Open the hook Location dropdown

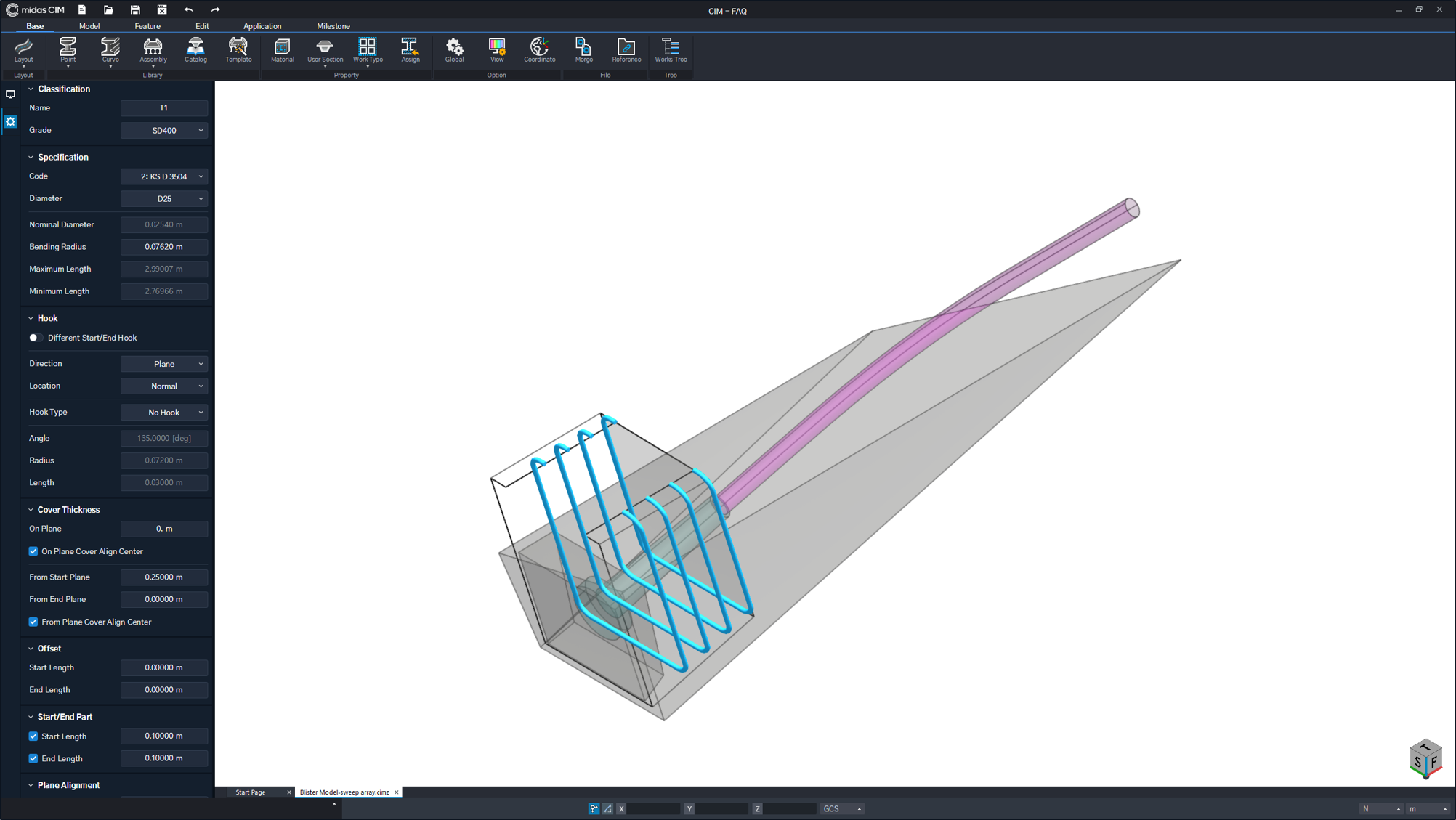(x=164, y=386)
